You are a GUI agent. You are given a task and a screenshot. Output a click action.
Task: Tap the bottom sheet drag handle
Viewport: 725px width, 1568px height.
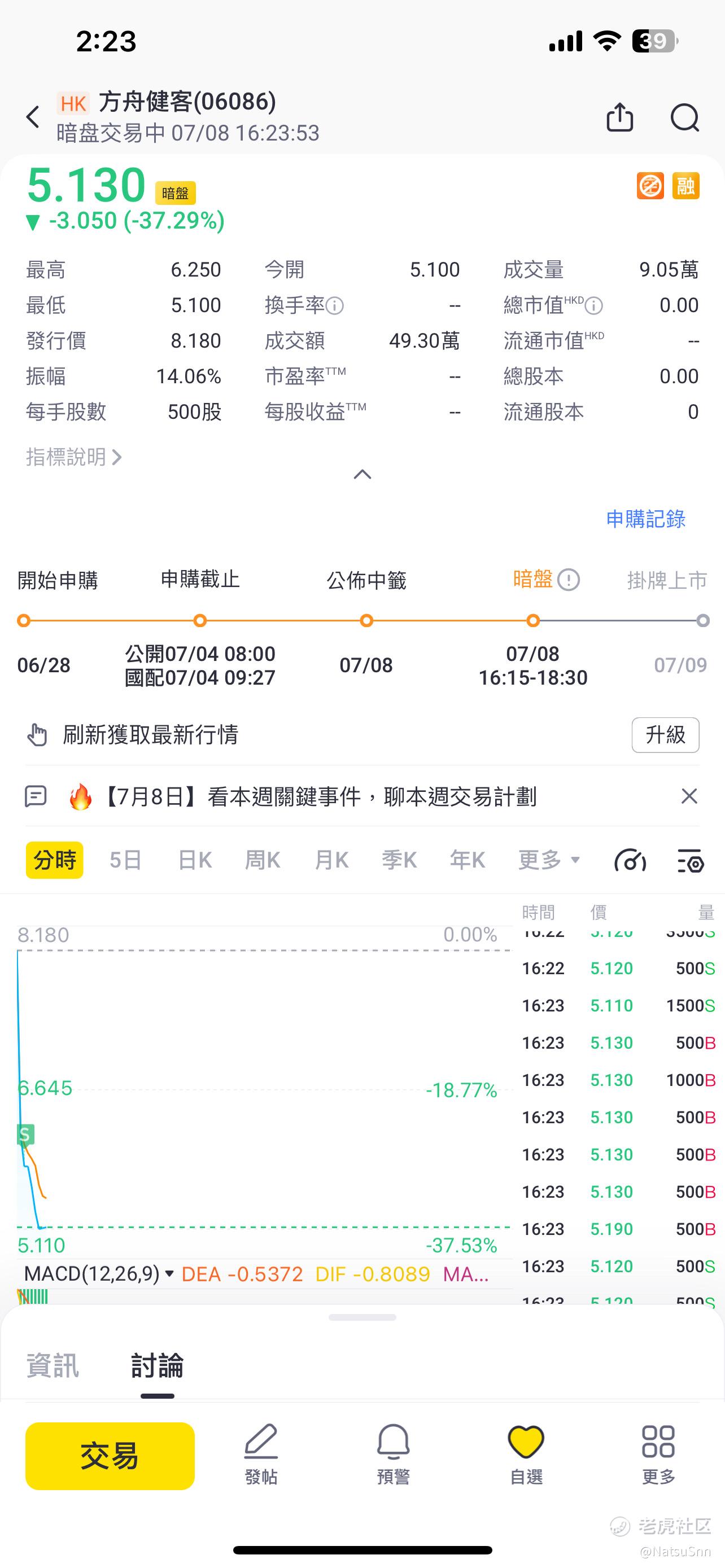tap(362, 1317)
